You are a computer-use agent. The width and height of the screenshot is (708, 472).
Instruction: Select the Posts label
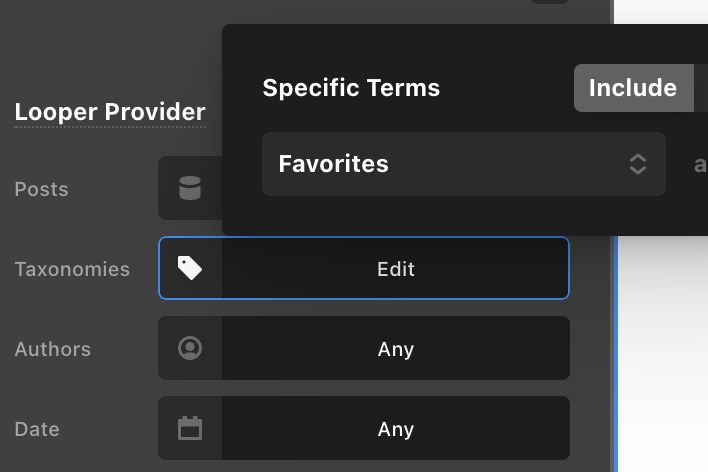pos(41,189)
